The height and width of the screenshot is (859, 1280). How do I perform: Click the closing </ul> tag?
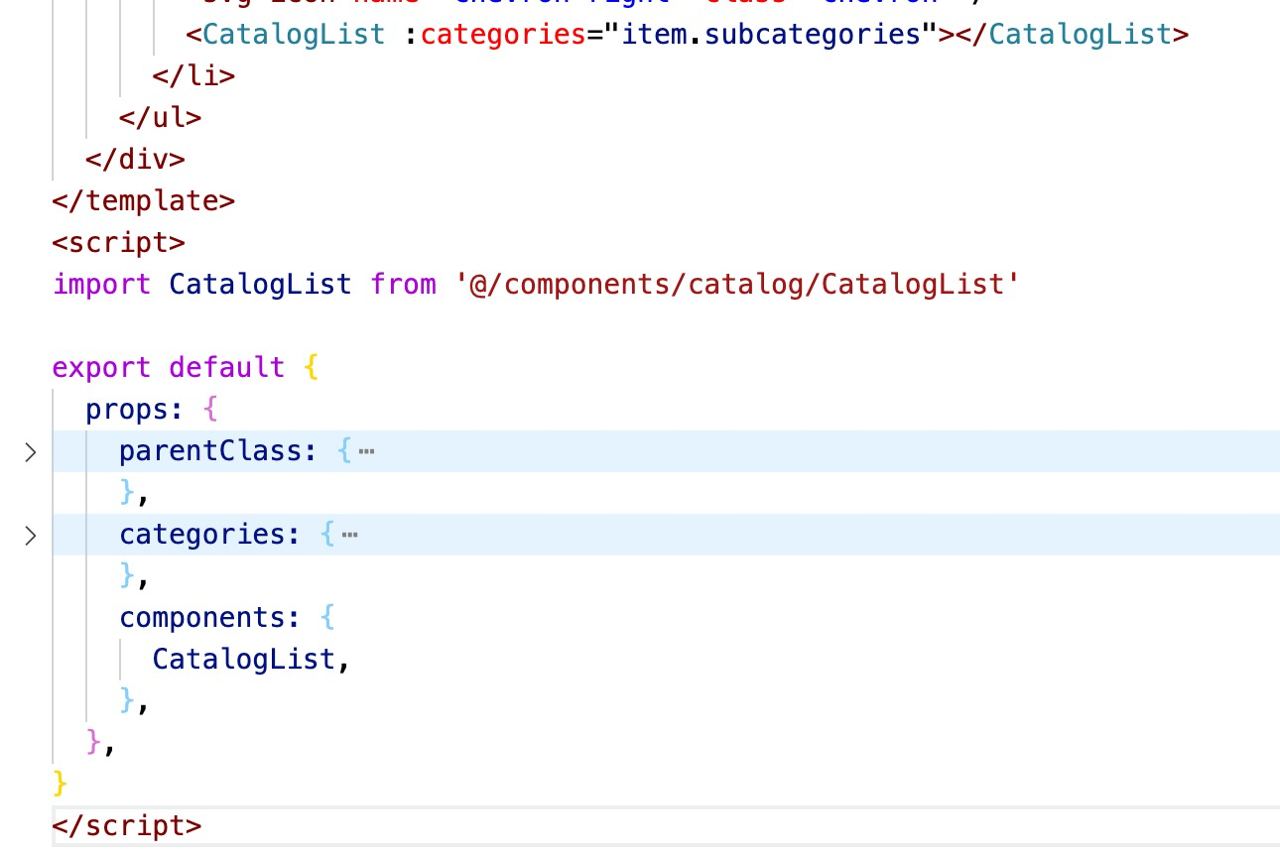pyautogui.click(x=160, y=117)
